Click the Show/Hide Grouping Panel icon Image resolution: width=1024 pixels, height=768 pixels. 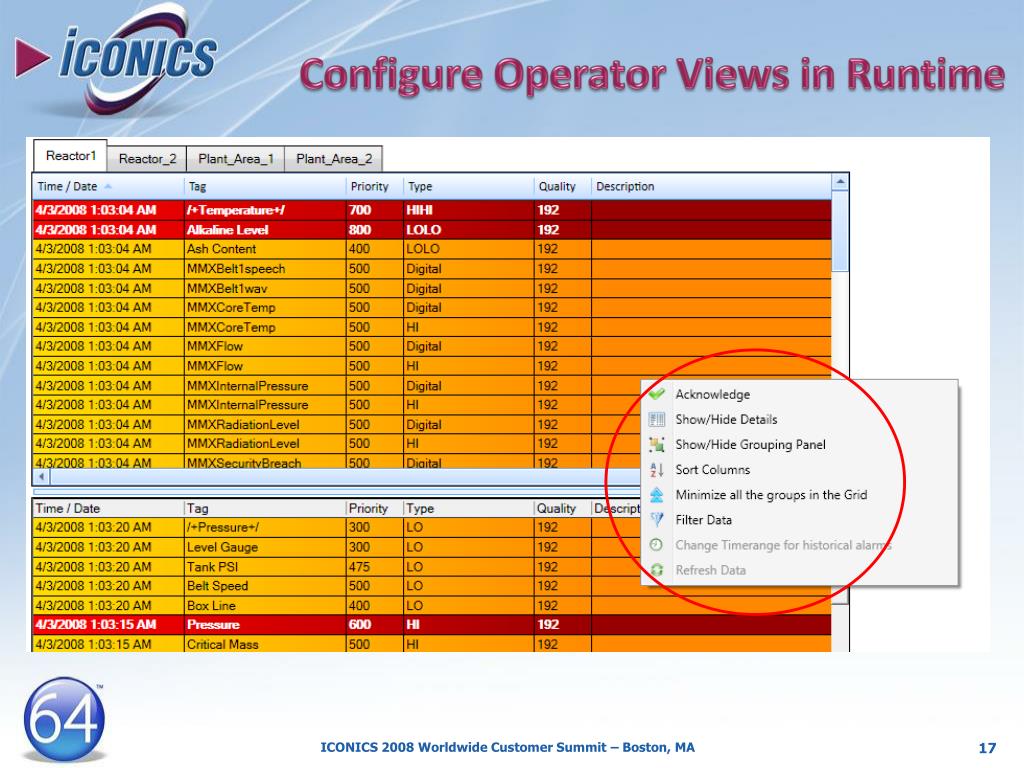[x=656, y=444]
